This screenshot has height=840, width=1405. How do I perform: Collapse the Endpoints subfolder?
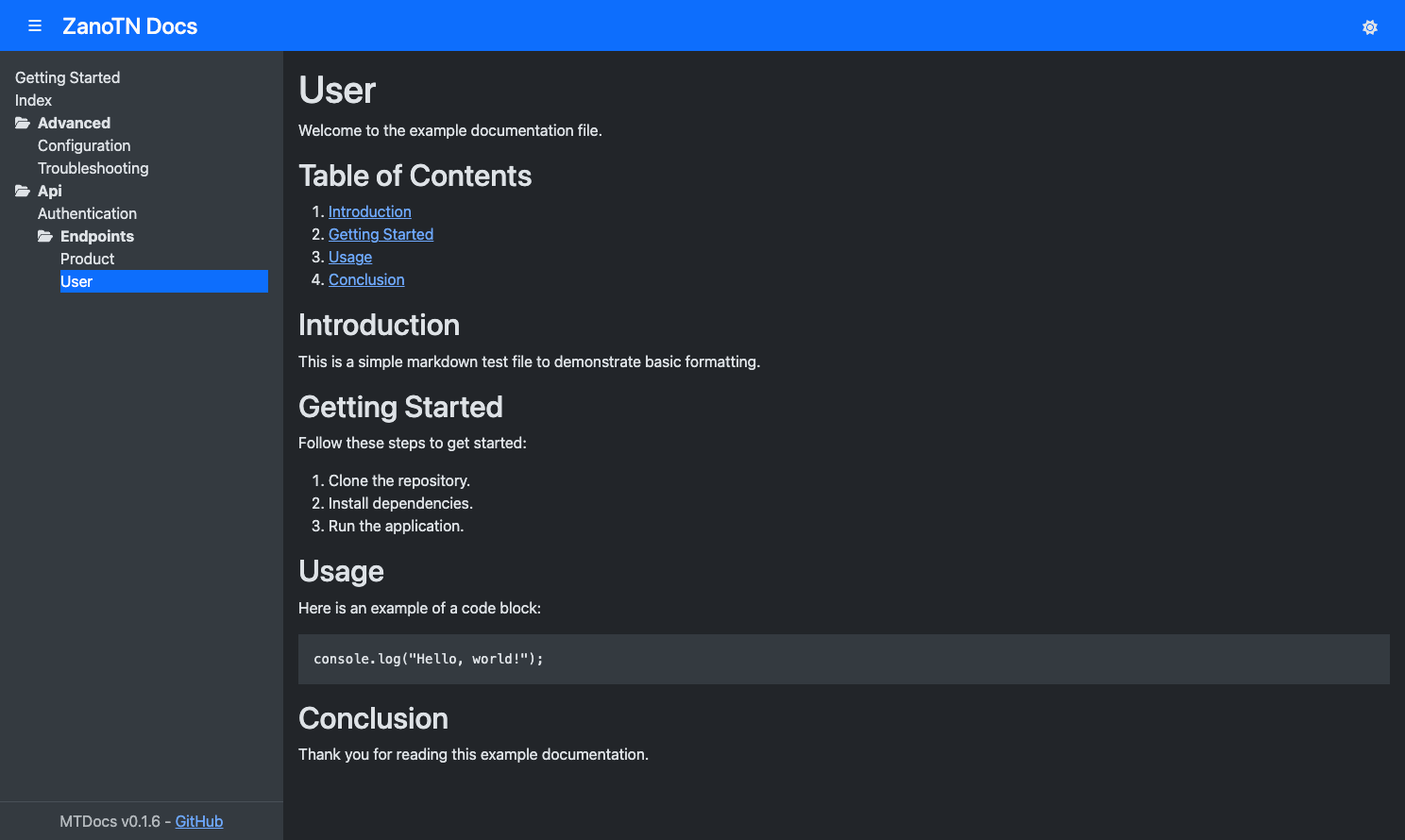coord(96,236)
